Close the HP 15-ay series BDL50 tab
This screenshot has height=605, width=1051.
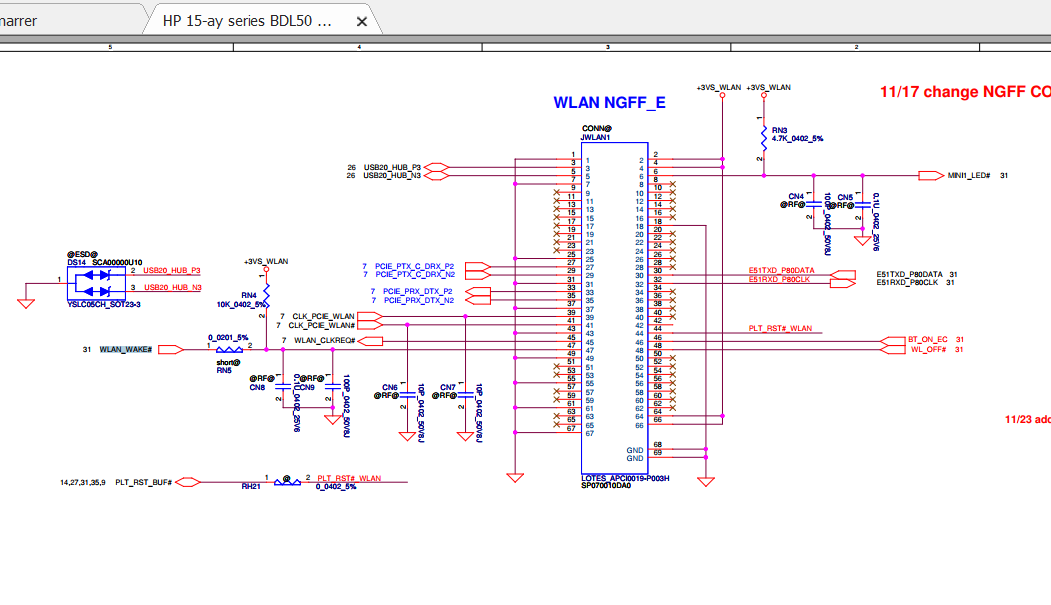361,21
